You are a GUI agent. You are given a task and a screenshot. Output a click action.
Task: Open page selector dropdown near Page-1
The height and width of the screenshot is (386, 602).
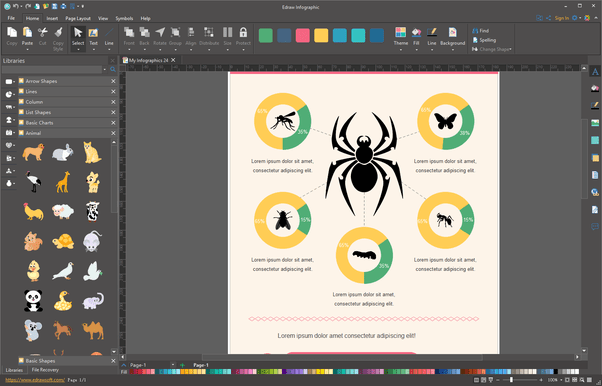coord(172,365)
